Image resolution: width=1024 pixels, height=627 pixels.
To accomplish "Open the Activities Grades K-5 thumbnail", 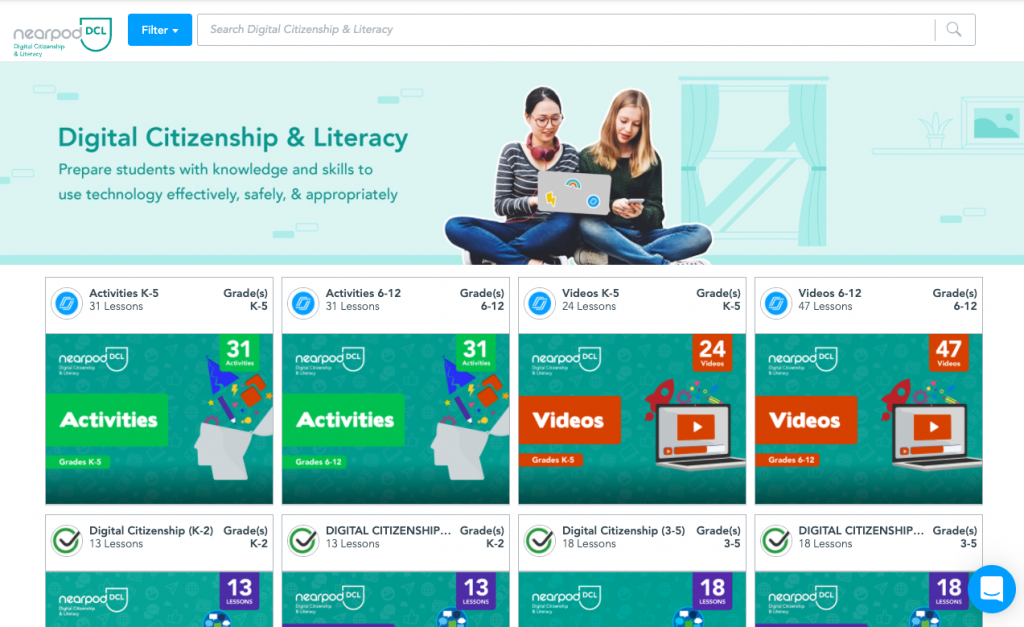I will 159,419.
